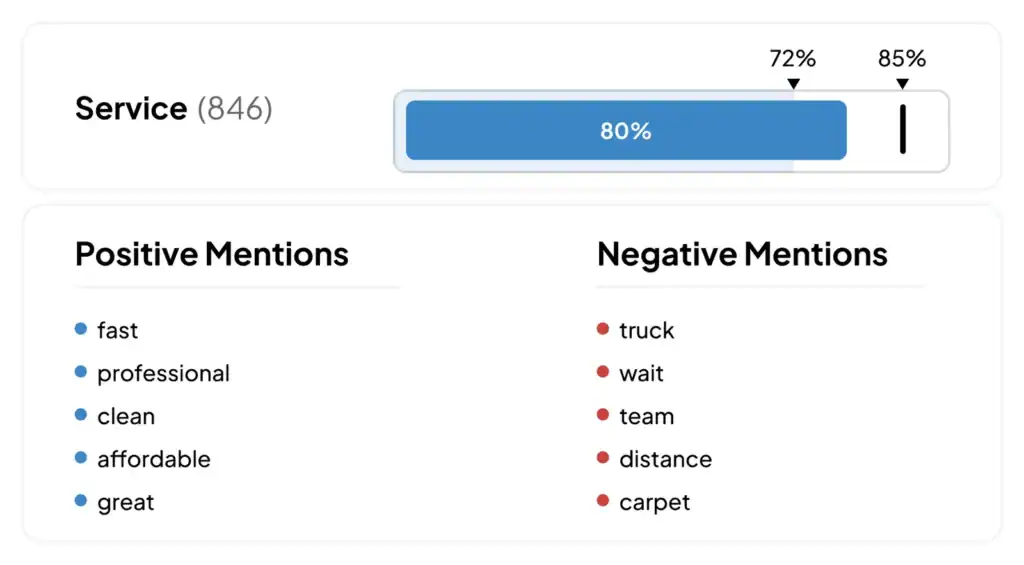Click the red bullet beside wait

[603, 372]
